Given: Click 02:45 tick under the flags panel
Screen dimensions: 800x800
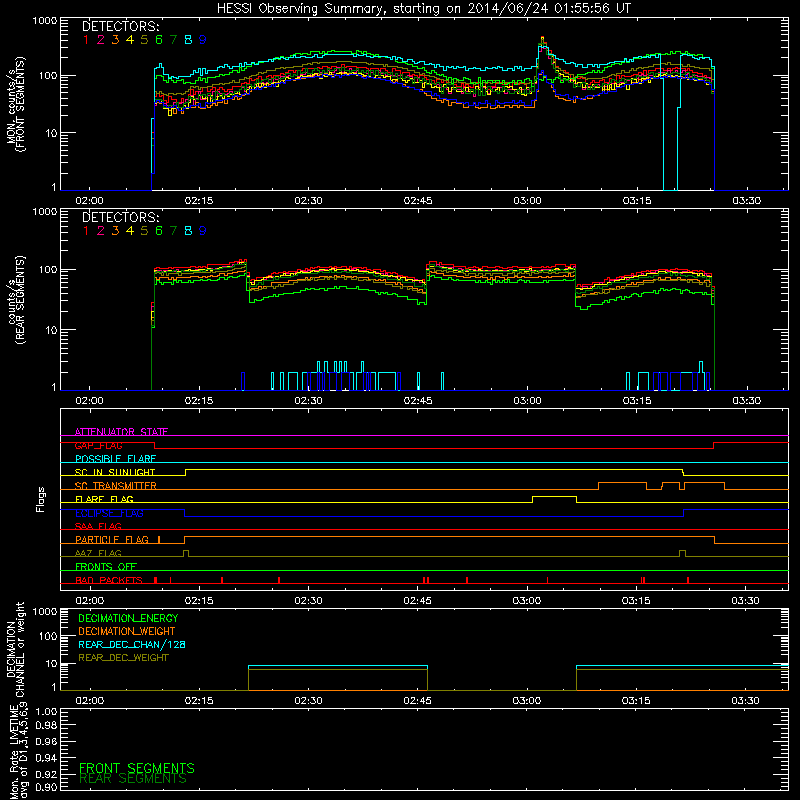Looking at the screenshot, I should click(417, 601).
